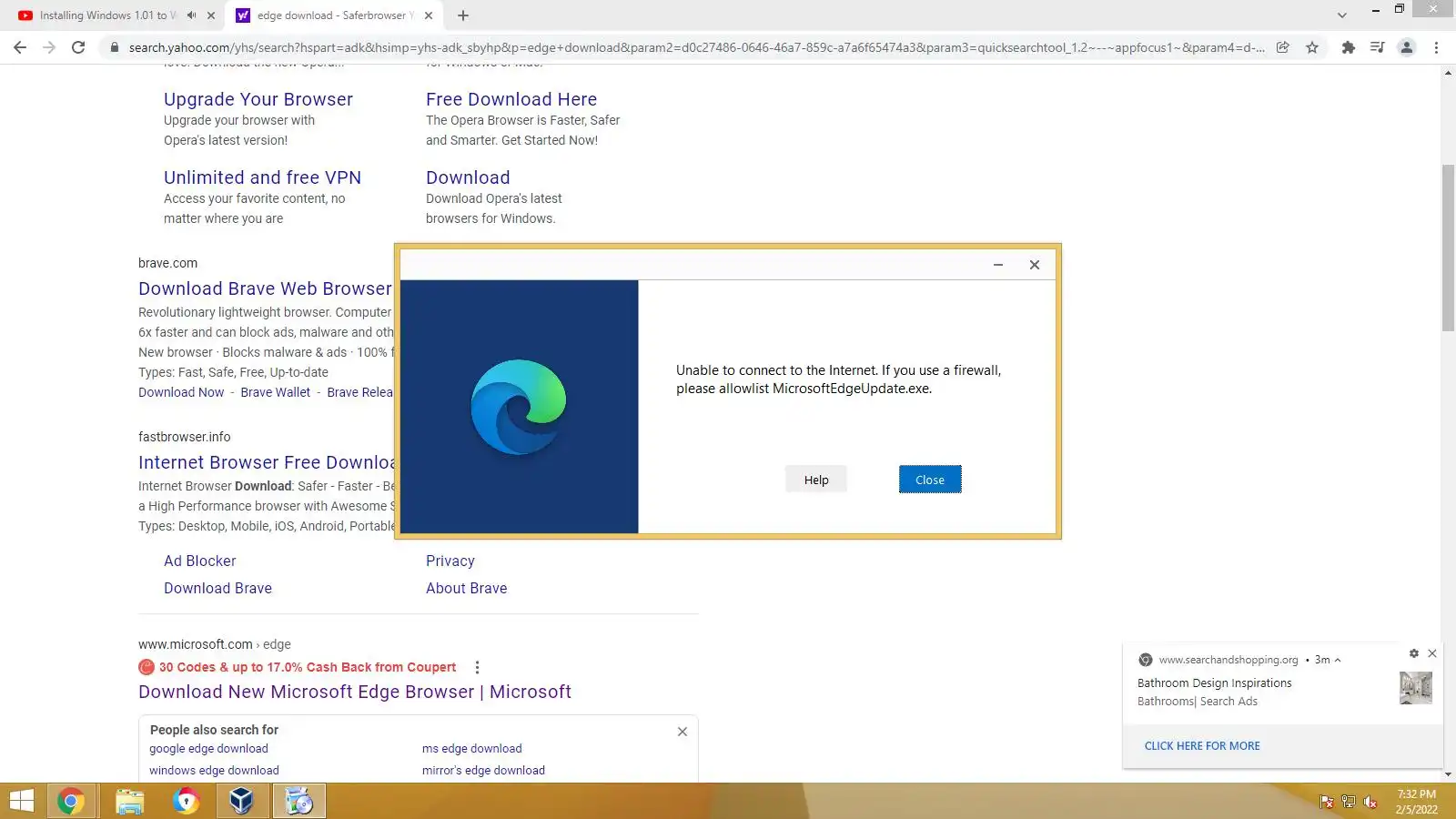Close the Installing Windows tab
1456x819 pixels.
pos(211,15)
